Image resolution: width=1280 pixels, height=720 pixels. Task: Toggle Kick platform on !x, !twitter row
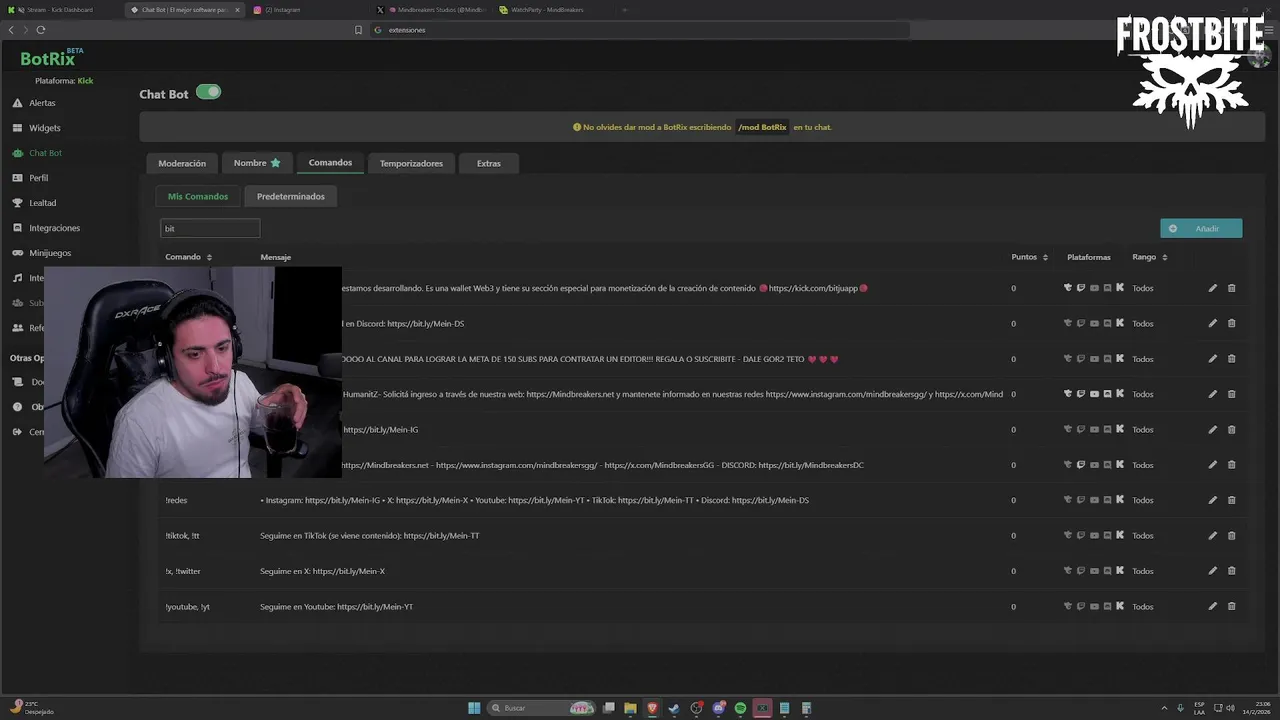coord(1120,571)
